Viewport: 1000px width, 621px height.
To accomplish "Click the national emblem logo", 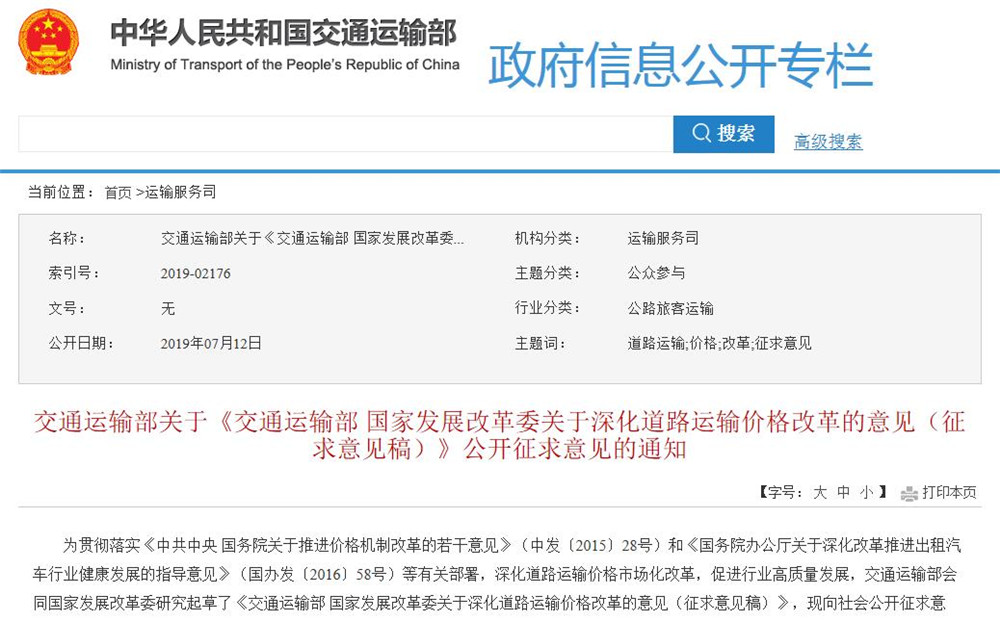I will 48,42.
